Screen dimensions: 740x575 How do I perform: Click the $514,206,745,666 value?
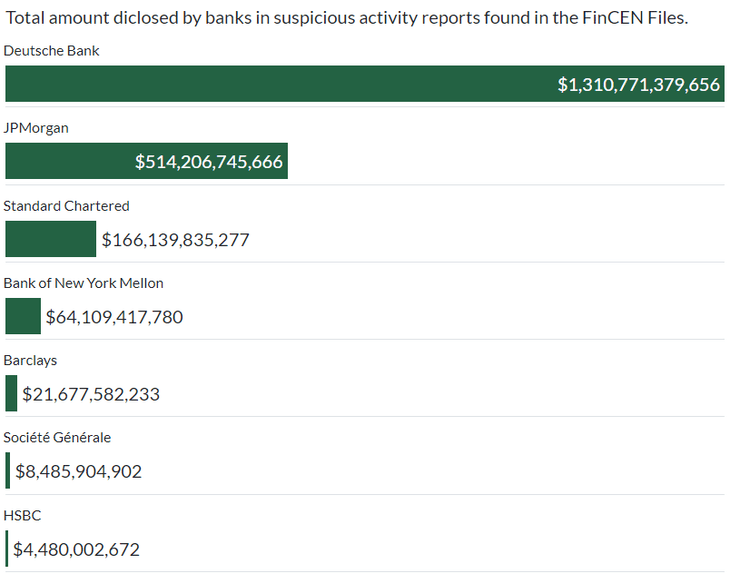(x=209, y=162)
